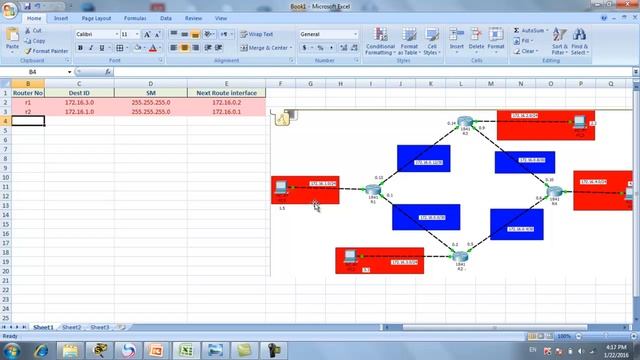The height and width of the screenshot is (360, 640).
Task: Undo the last action
Action: tap(38, 6)
